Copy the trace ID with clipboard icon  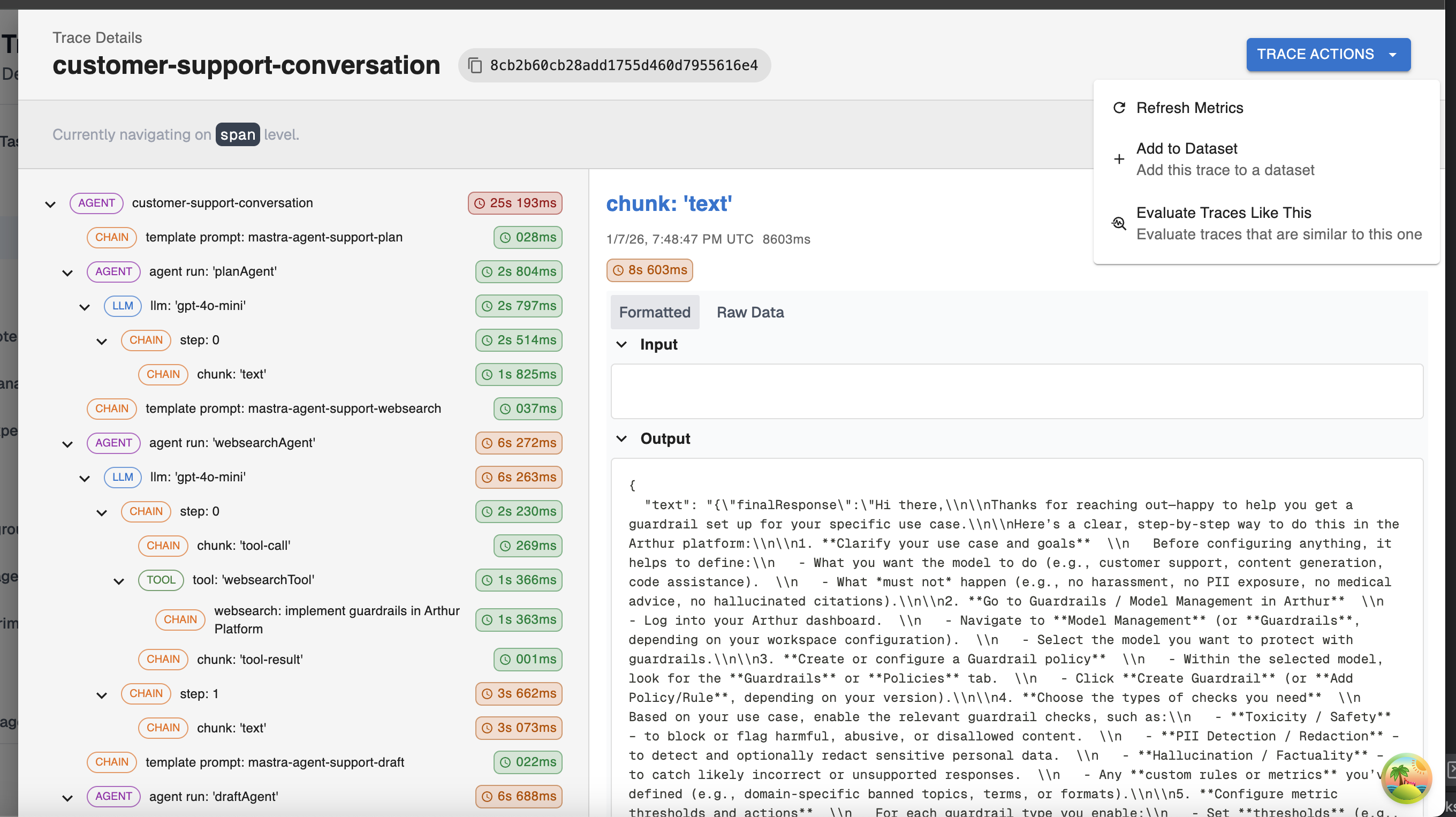click(475, 66)
